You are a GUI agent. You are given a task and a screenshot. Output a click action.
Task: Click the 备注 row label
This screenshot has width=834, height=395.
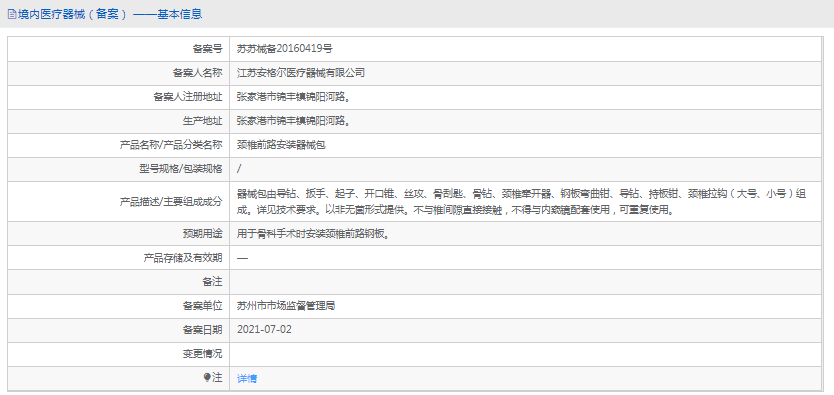[x=212, y=282]
